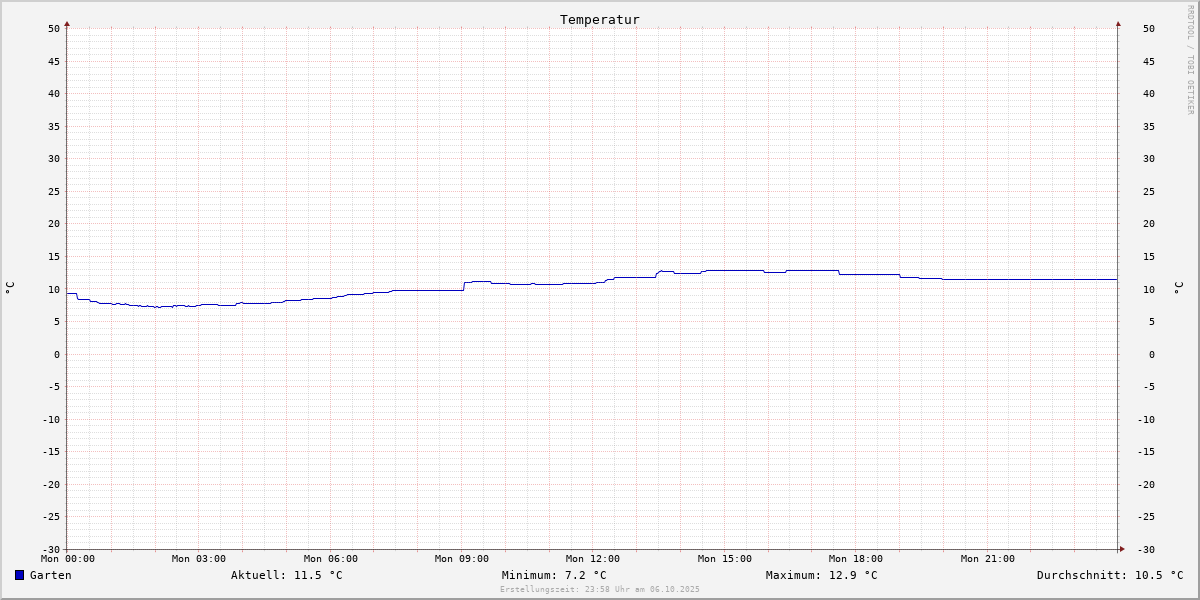This screenshot has height=600, width=1200.
Task: Click the Mon 21:00 time axis label
Action: (988, 559)
